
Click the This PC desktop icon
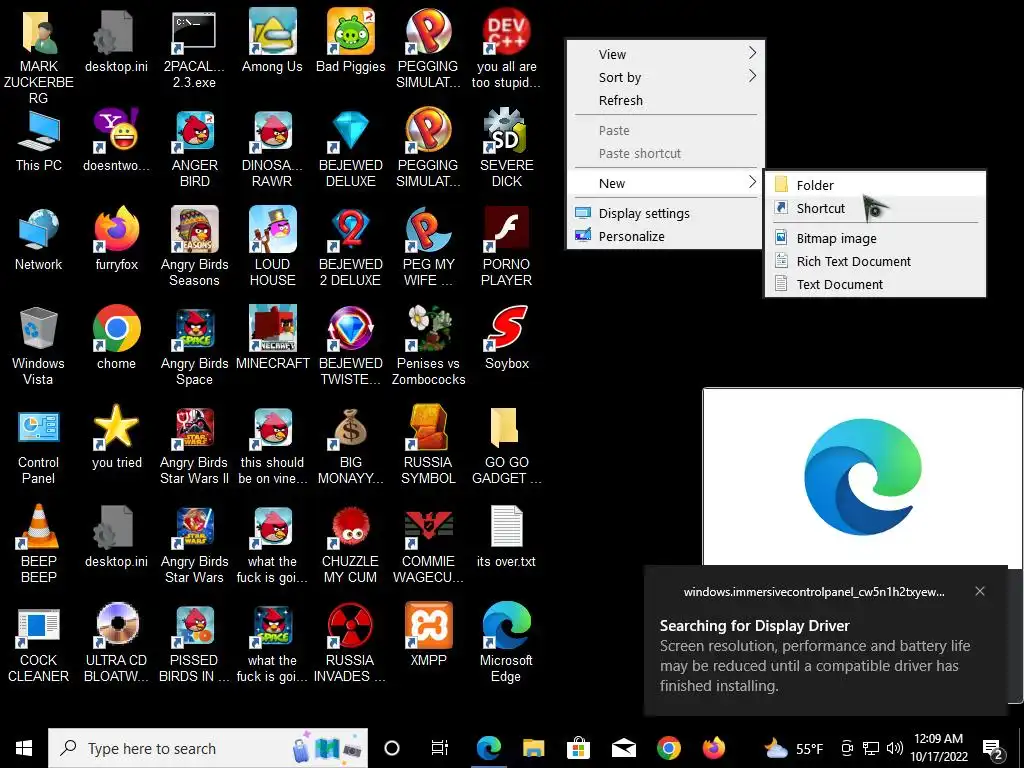[39, 141]
